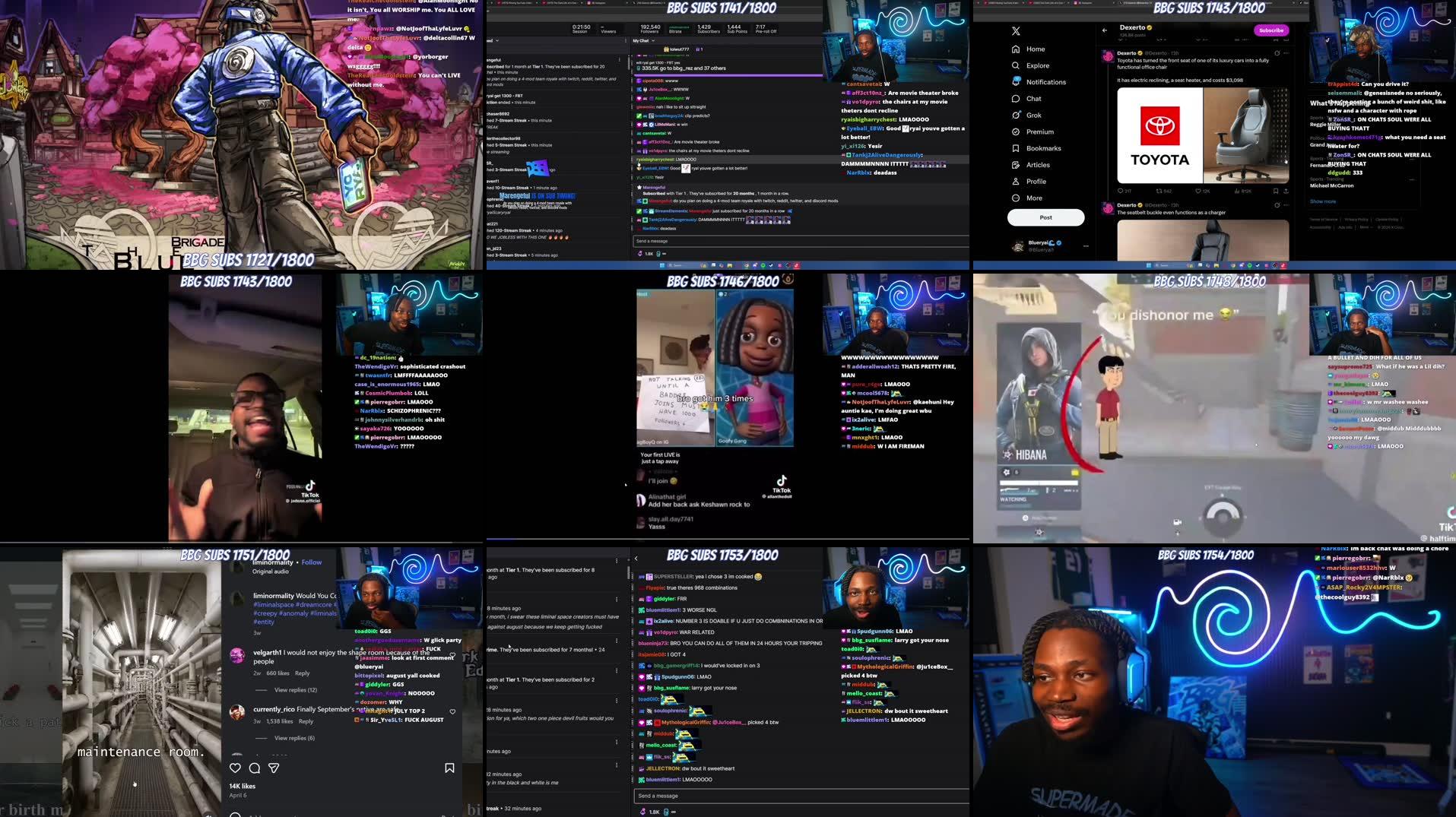Open the comment bubble on the Instagram reel
Image resolution: width=1456 pixels, height=817 pixels.
(254, 768)
